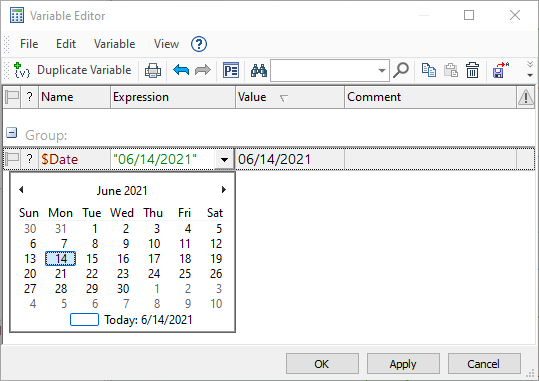539x381 pixels.
Task: Click the Copy icon in toolbar
Action: pos(429,70)
